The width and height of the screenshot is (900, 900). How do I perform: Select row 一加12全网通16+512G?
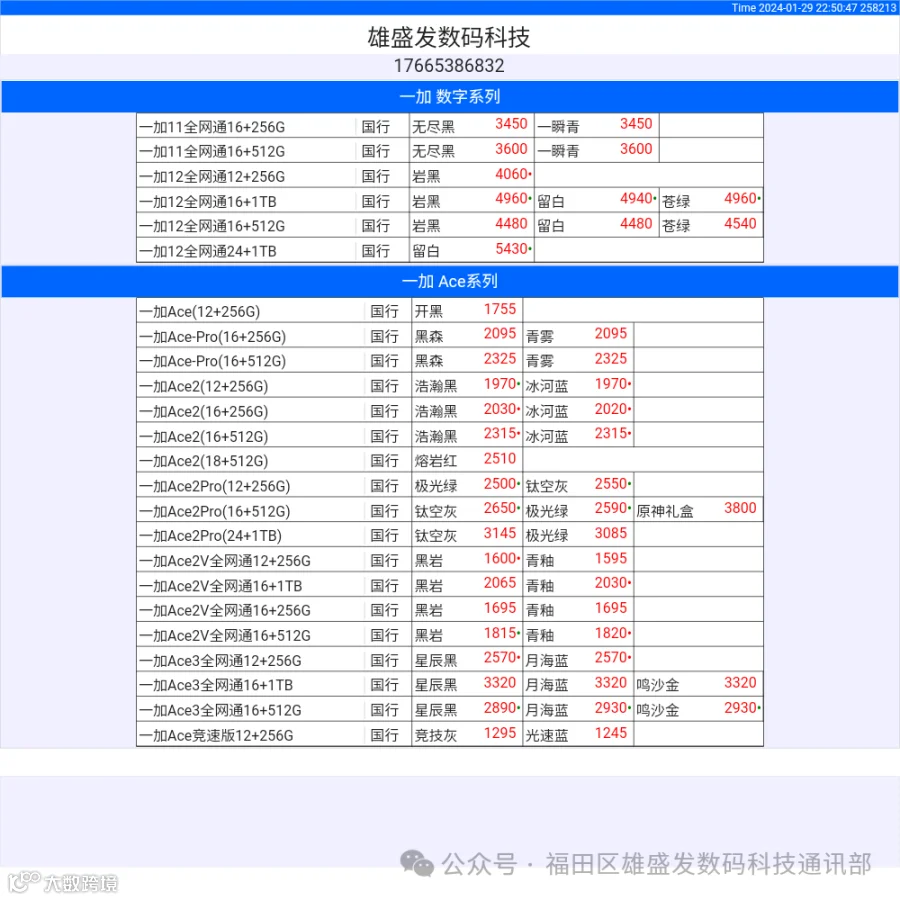tap(450, 226)
